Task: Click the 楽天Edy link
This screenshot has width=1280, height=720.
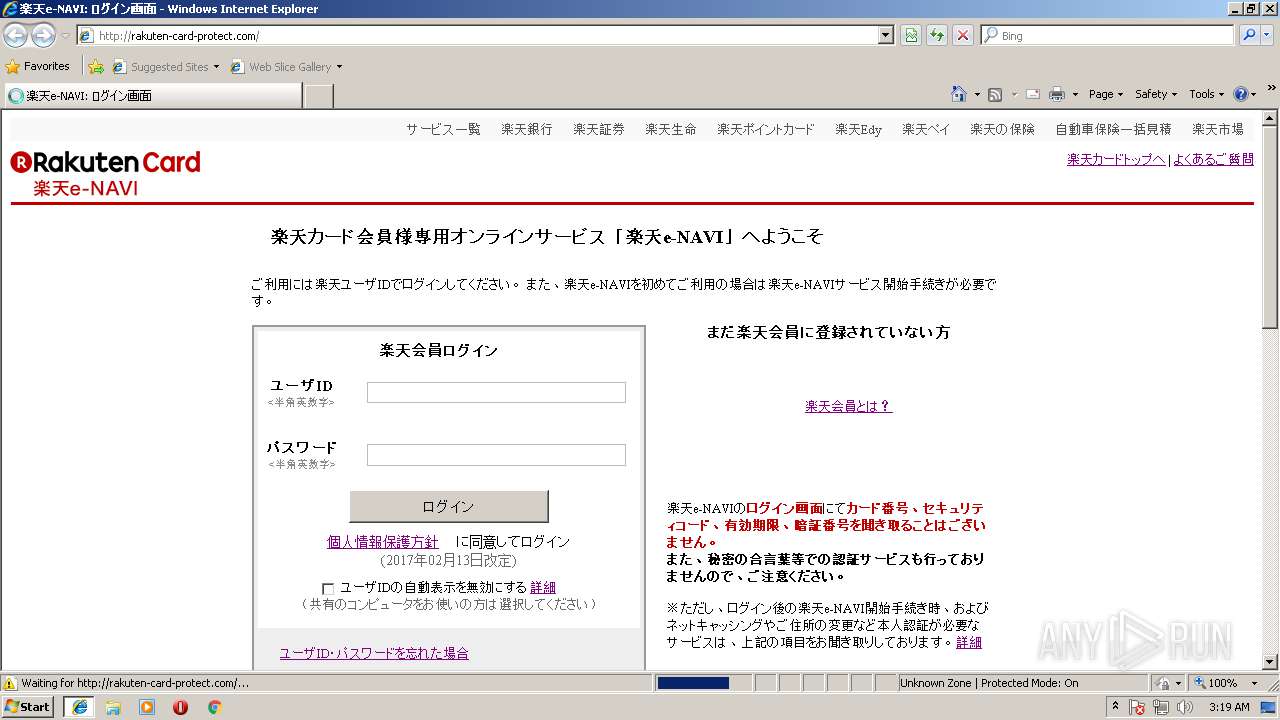Action: [x=859, y=129]
